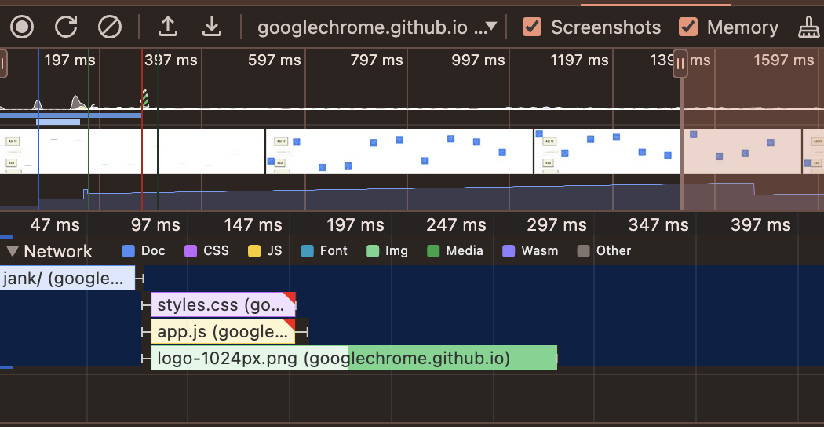Toggle the Memory checkbox
The width and height of the screenshot is (824, 427).
click(x=688, y=27)
